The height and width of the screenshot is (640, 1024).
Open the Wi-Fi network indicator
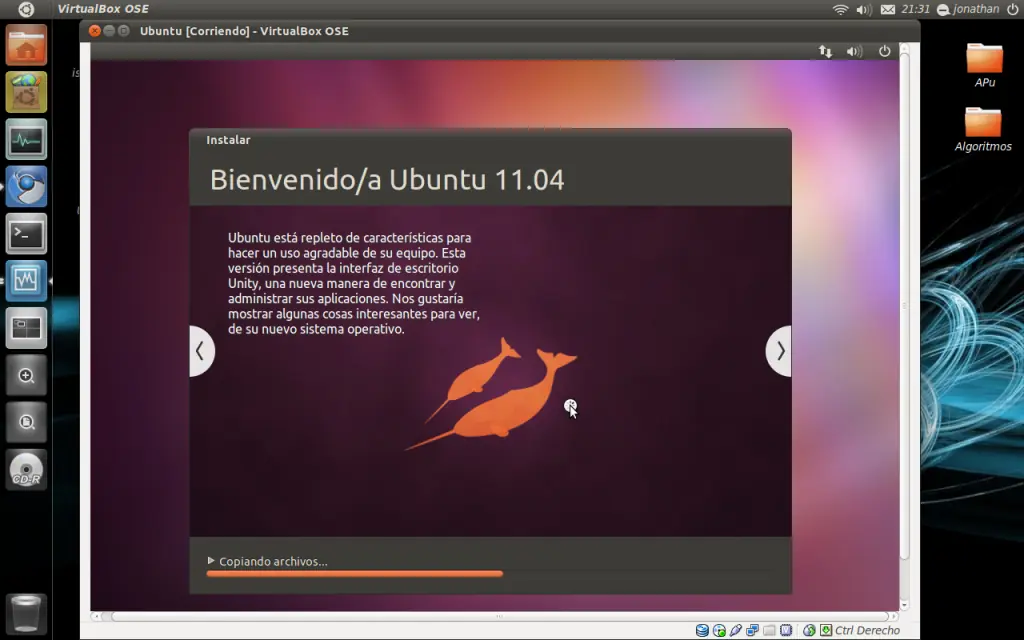[x=840, y=9]
